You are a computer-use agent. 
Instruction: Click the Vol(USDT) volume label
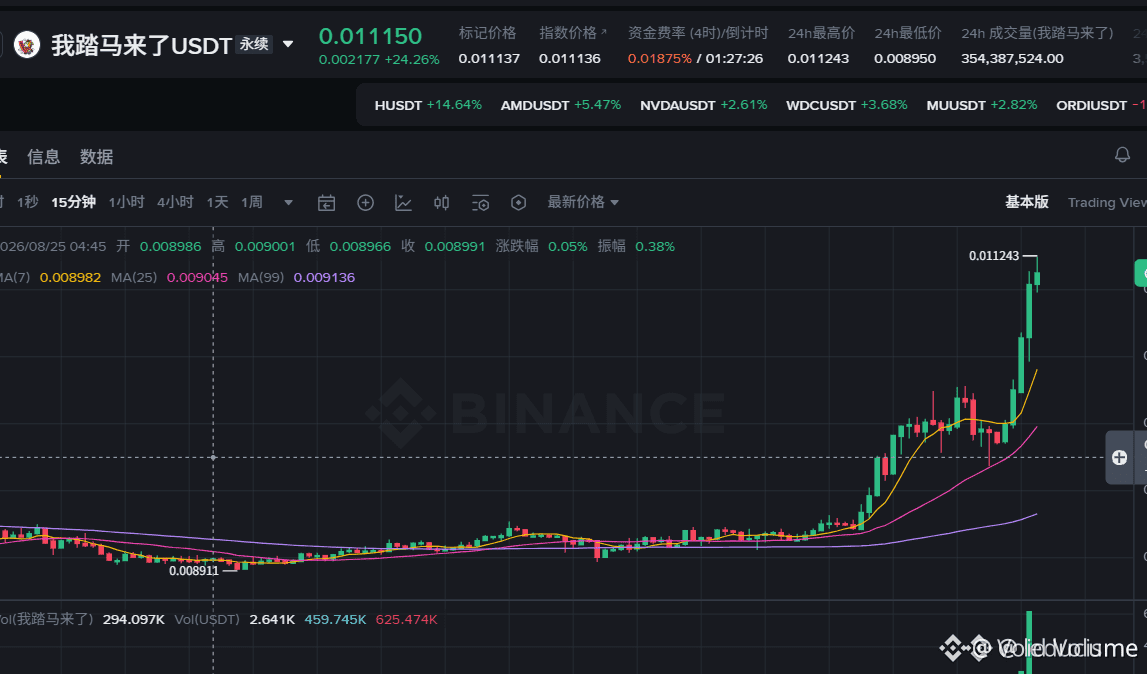pos(207,619)
